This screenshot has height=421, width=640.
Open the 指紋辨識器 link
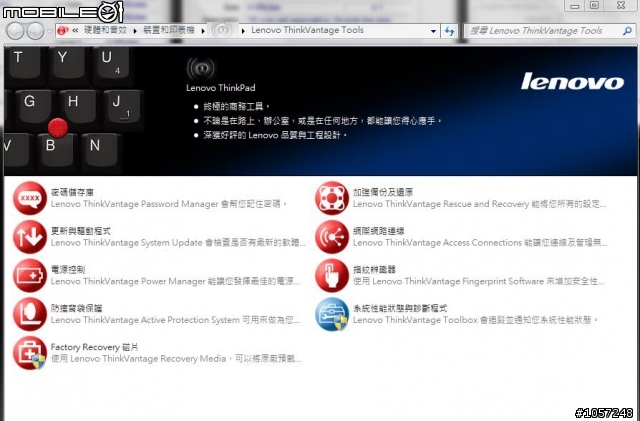(374, 270)
